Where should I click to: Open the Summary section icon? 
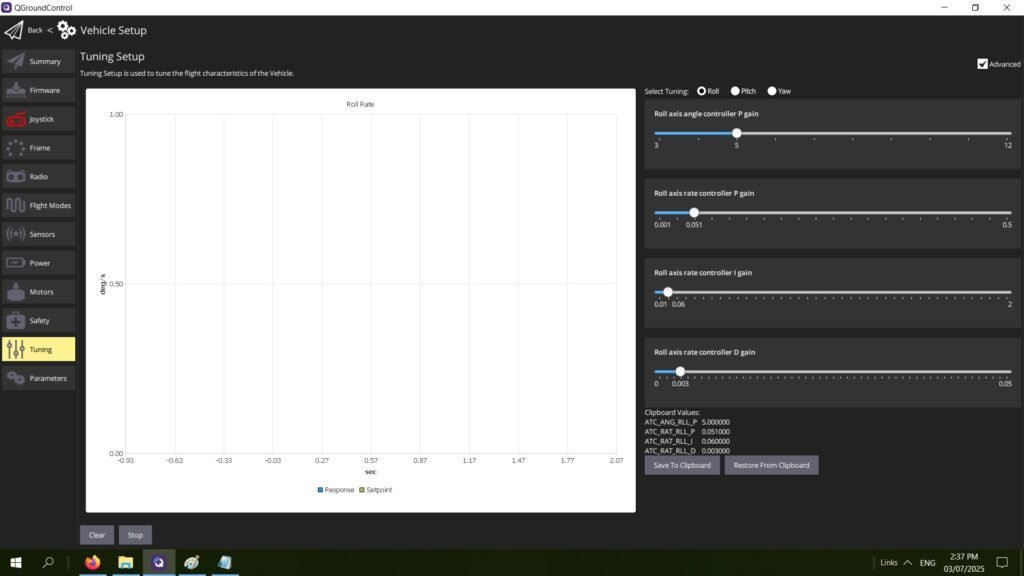point(16,61)
